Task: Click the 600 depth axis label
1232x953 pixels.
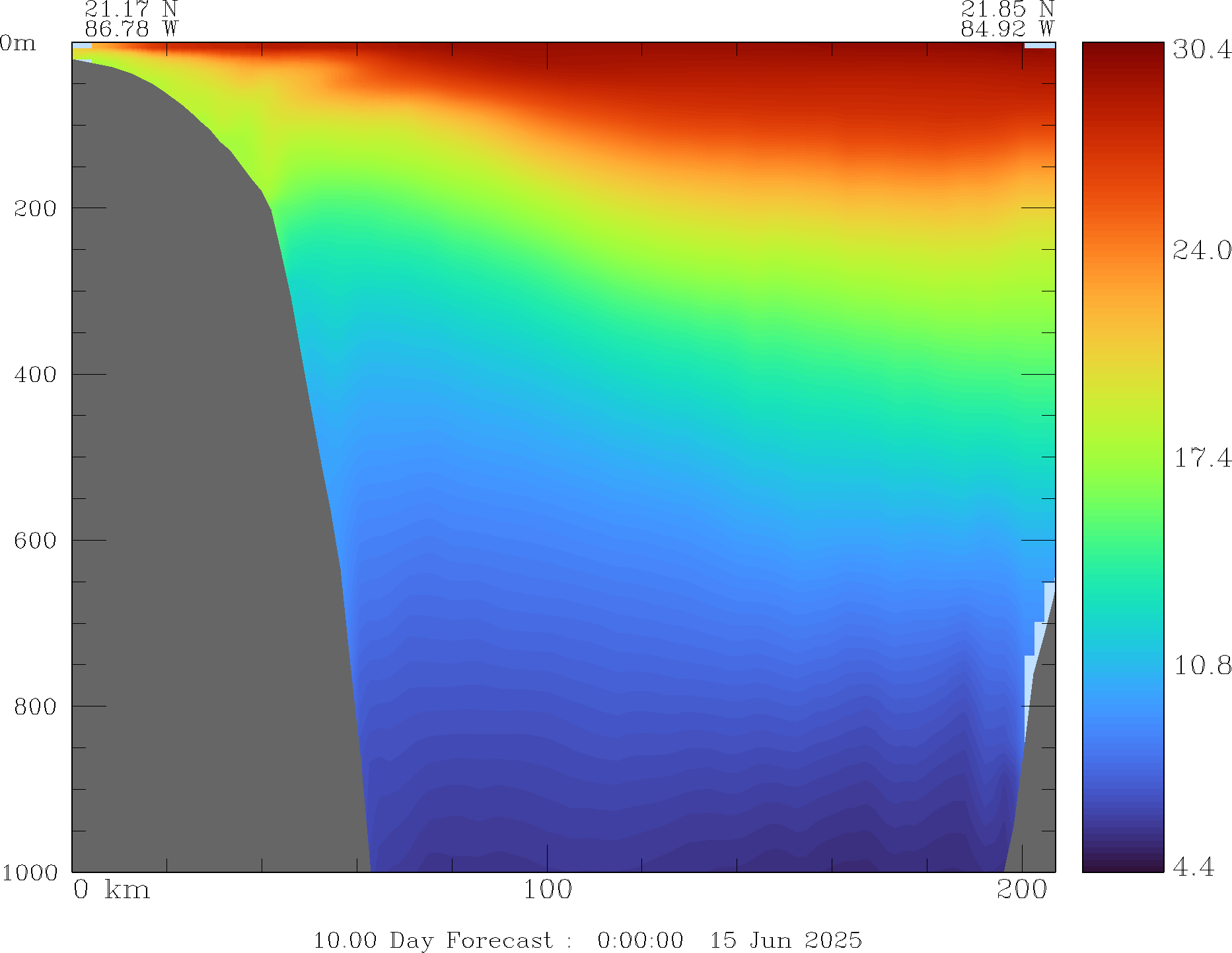Action: click(35, 541)
